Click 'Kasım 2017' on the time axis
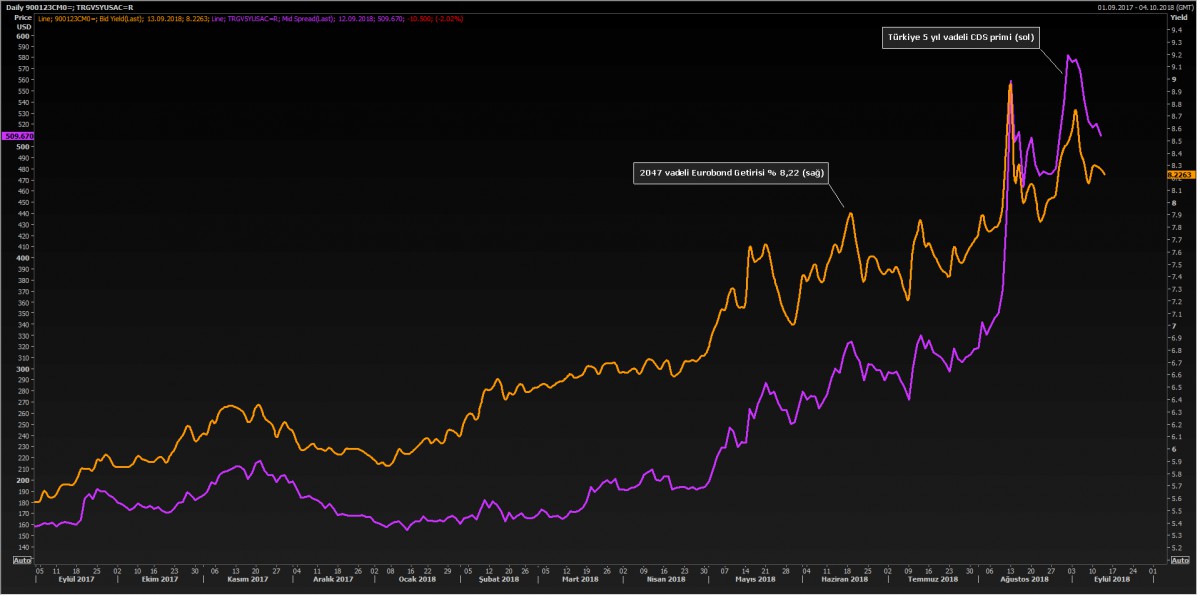Image resolution: width=1200 pixels, height=596 pixels. [247, 579]
